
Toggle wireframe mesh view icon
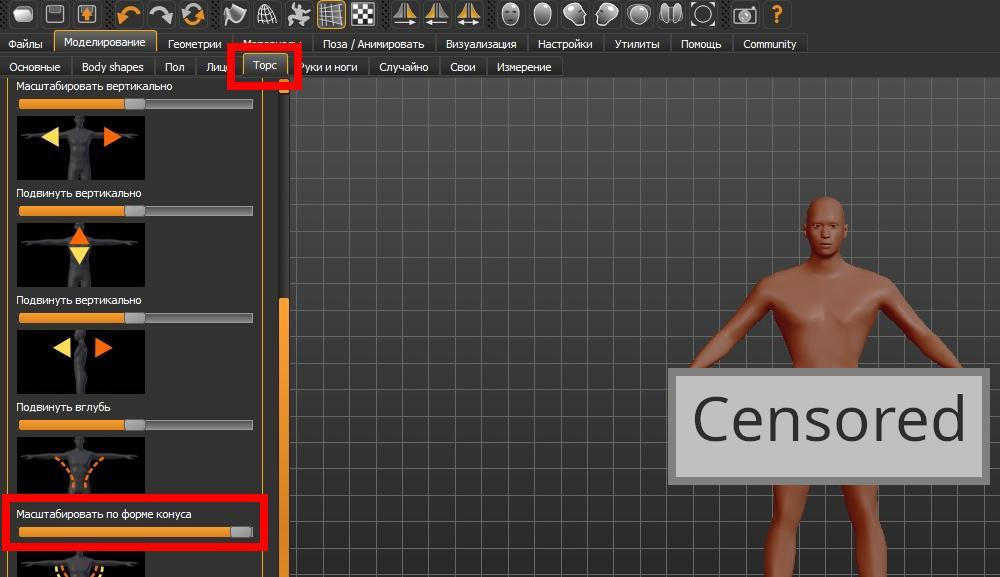(x=267, y=14)
